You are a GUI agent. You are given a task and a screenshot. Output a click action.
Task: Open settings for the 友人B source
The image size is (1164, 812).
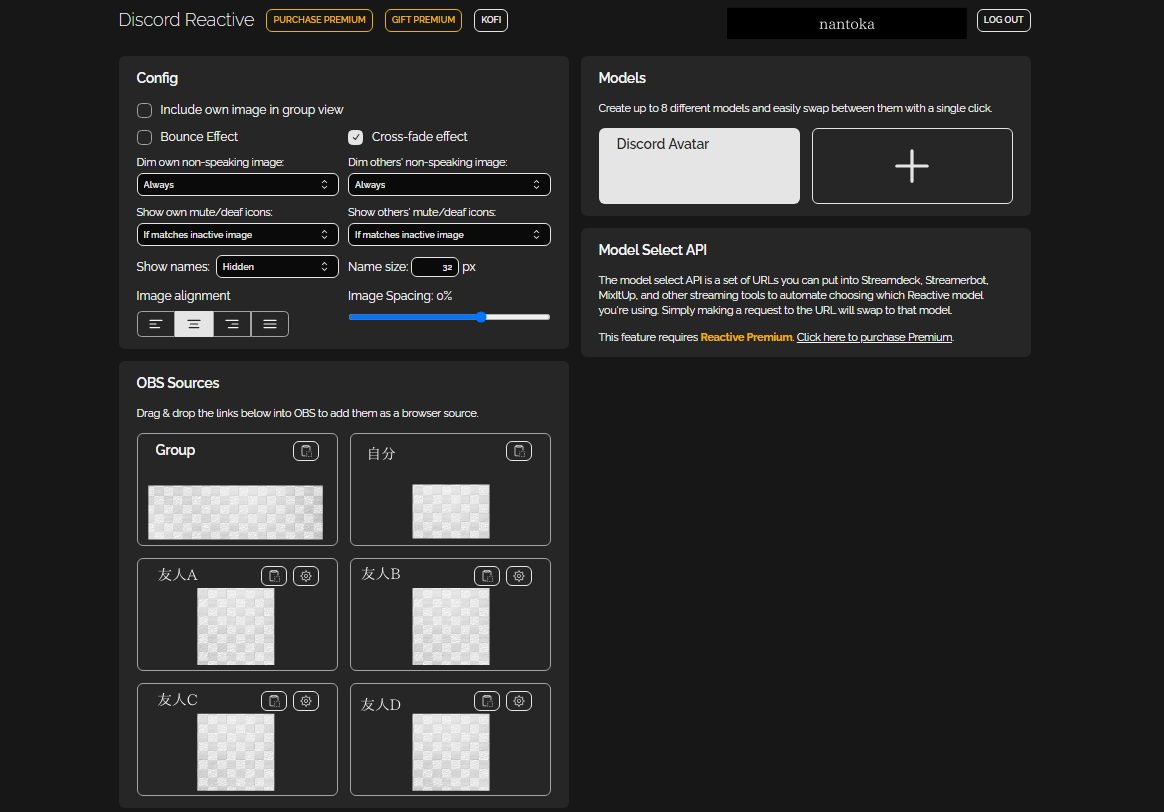519,575
